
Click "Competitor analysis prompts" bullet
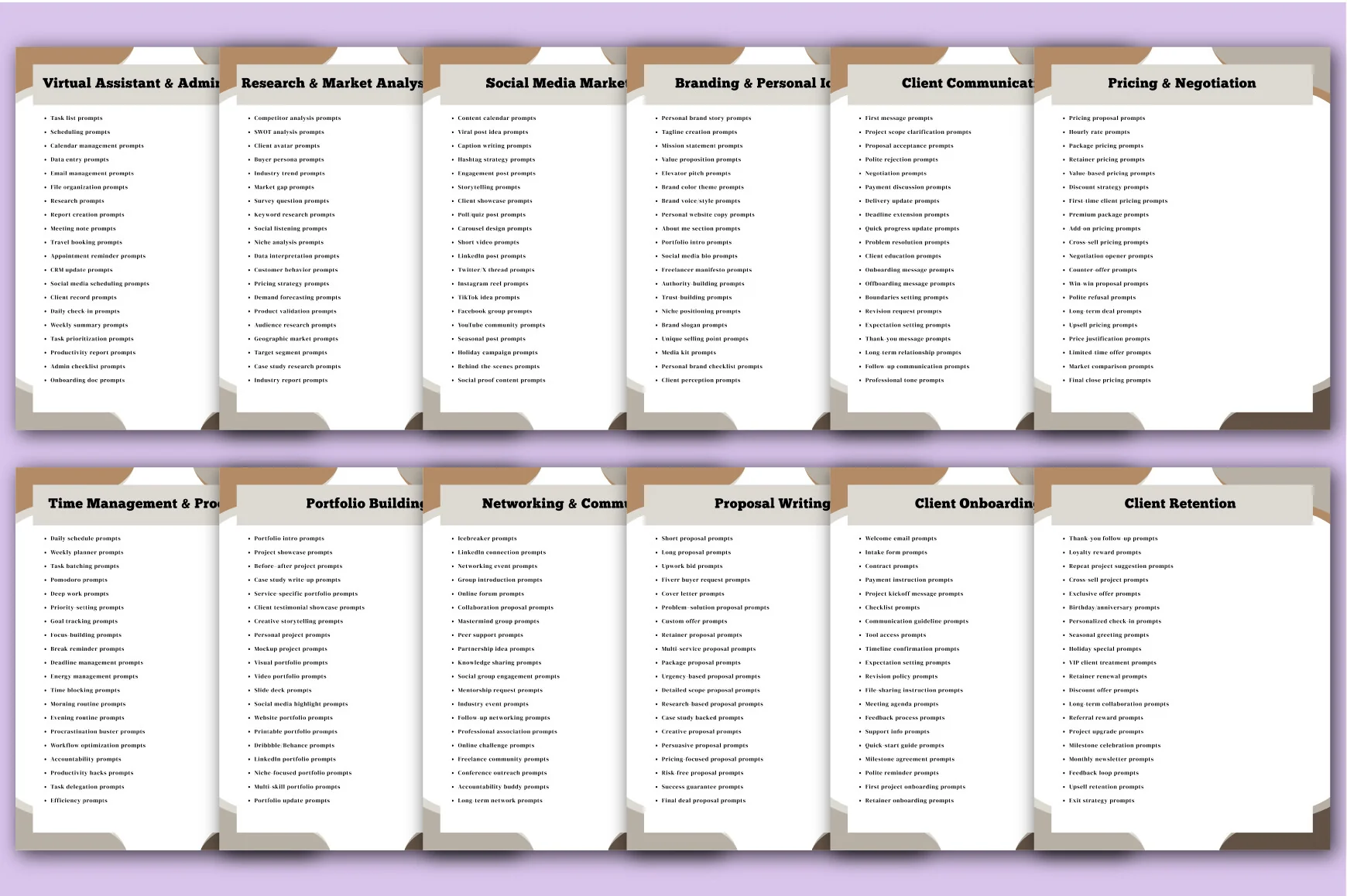coord(297,118)
